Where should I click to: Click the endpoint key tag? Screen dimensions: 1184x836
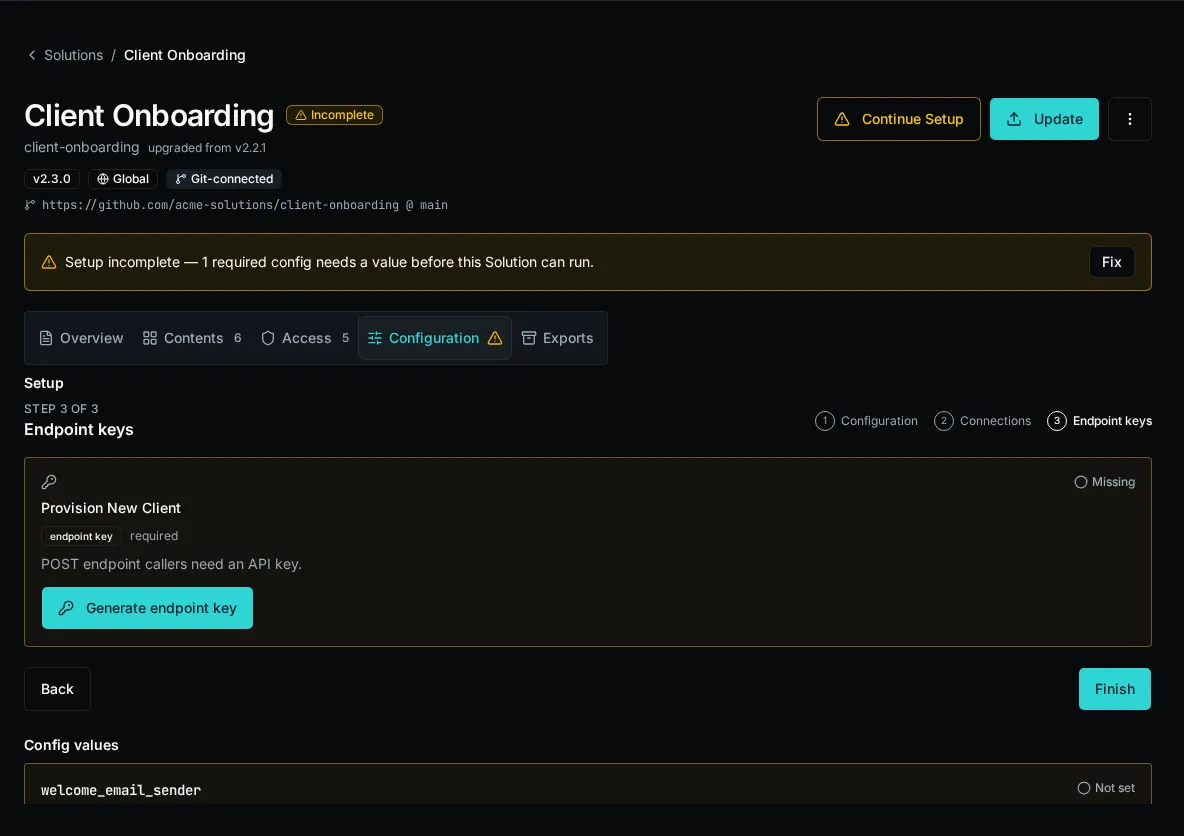click(x=81, y=536)
